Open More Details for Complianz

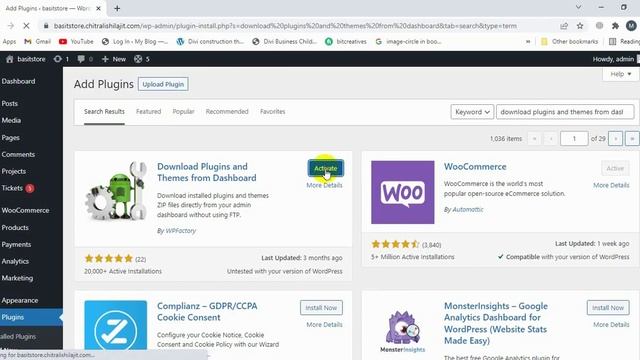click(324, 325)
